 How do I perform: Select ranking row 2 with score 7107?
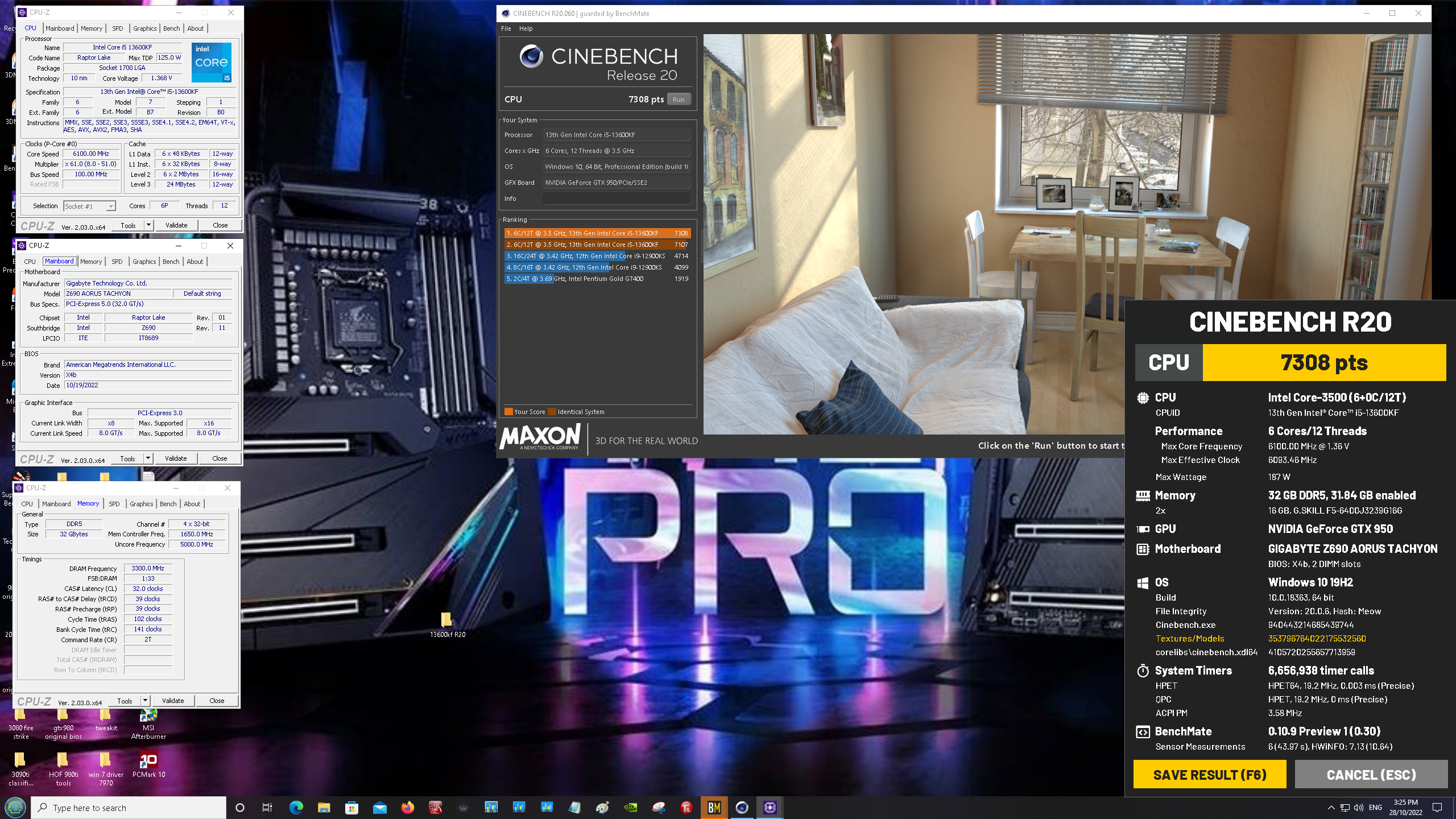597,245
